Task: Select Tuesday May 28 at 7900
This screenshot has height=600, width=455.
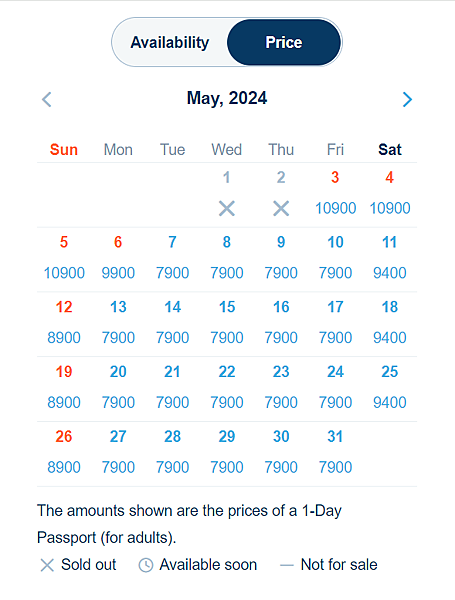Action: click(173, 454)
